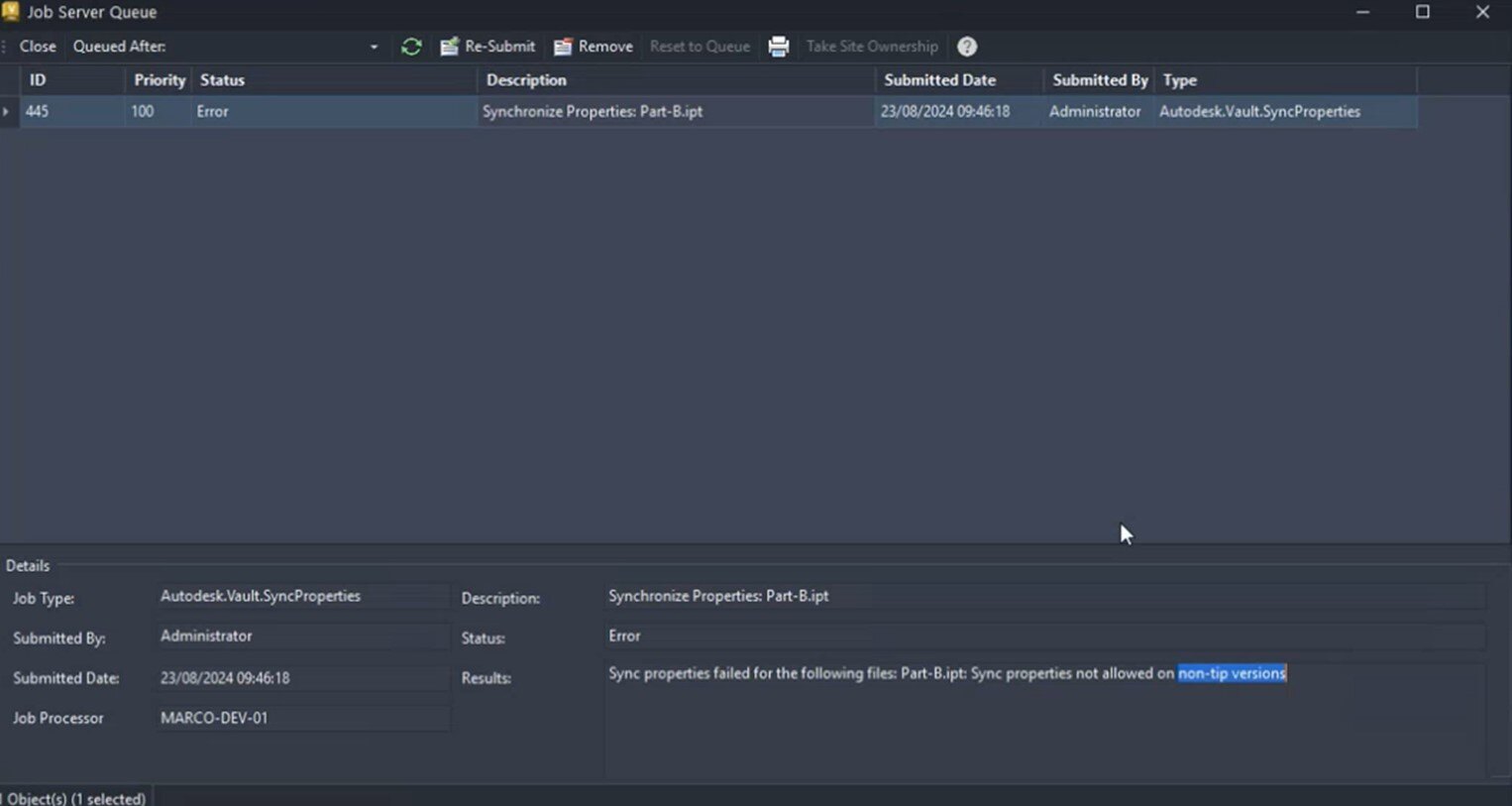Open help via question mark icon

[967, 47]
